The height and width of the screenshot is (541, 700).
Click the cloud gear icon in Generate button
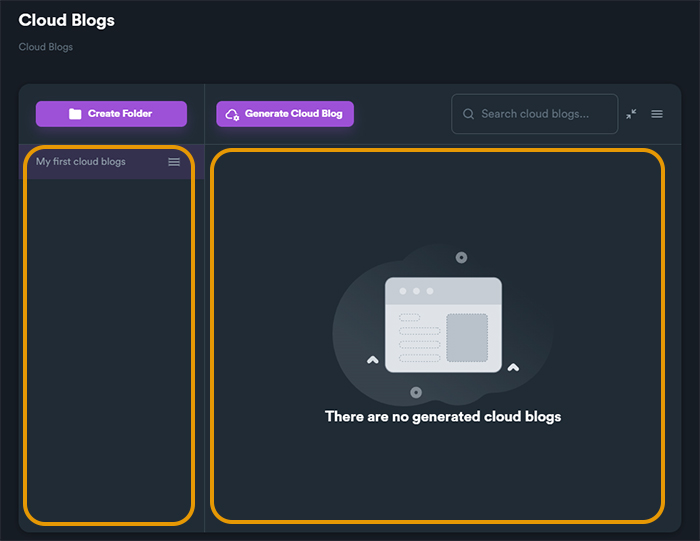pos(232,114)
